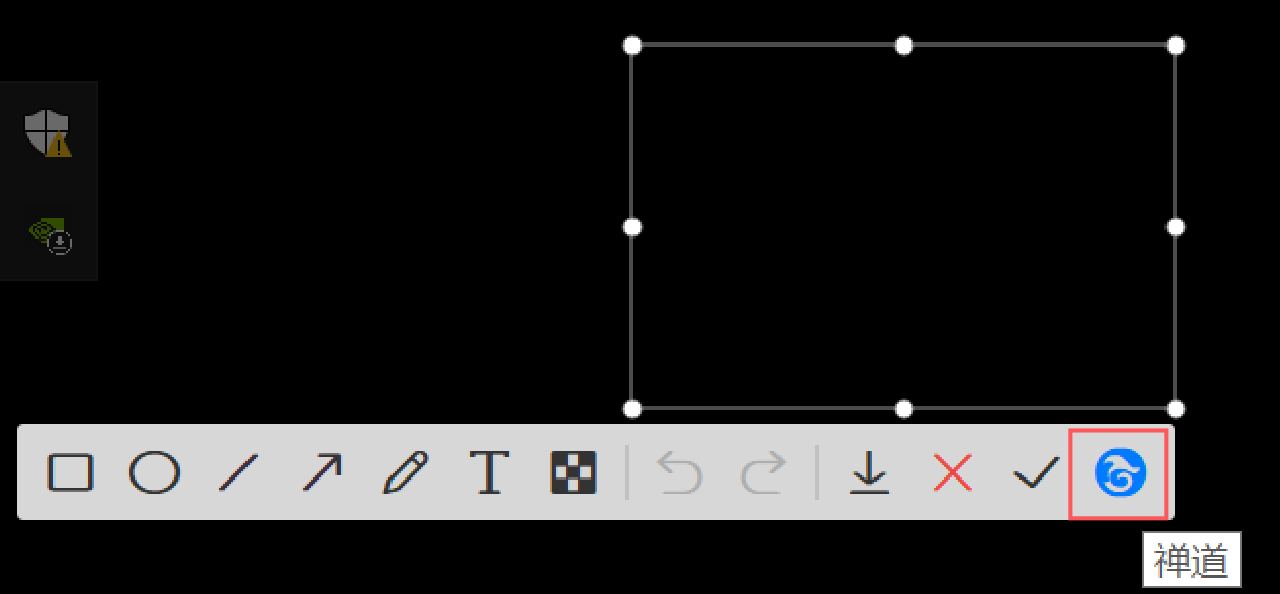This screenshot has height=594, width=1280.
Task: Cancel the screenshot with red X
Action: [x=953, y=472]
